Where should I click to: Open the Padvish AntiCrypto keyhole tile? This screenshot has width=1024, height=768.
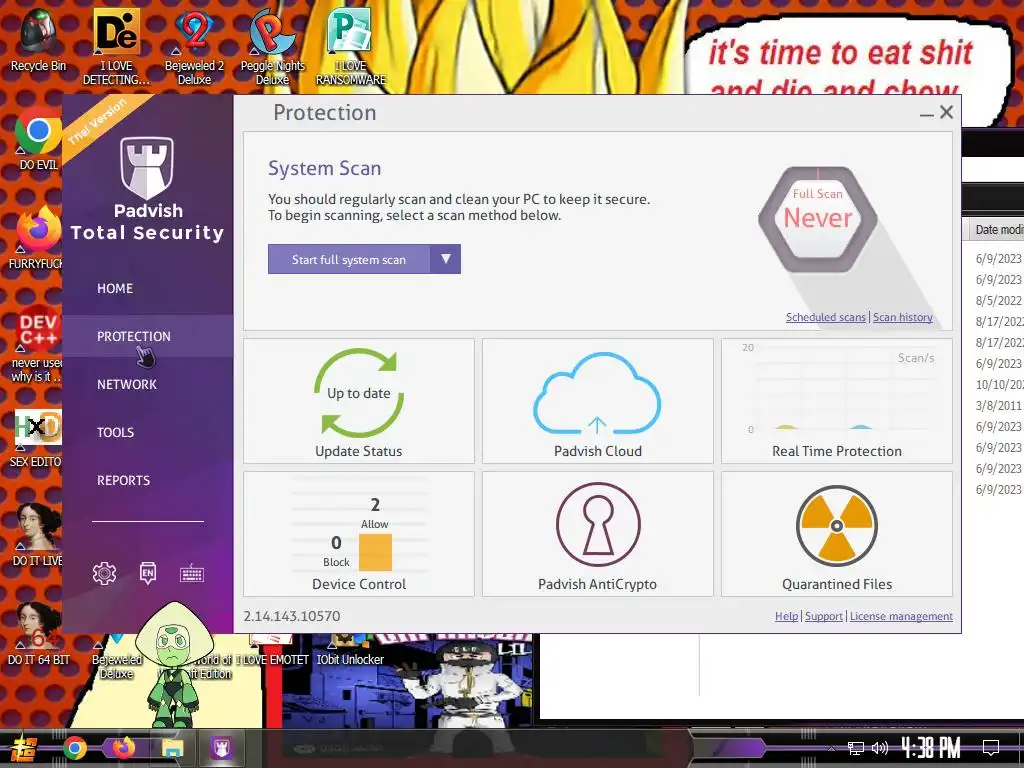tap(598, 534)
